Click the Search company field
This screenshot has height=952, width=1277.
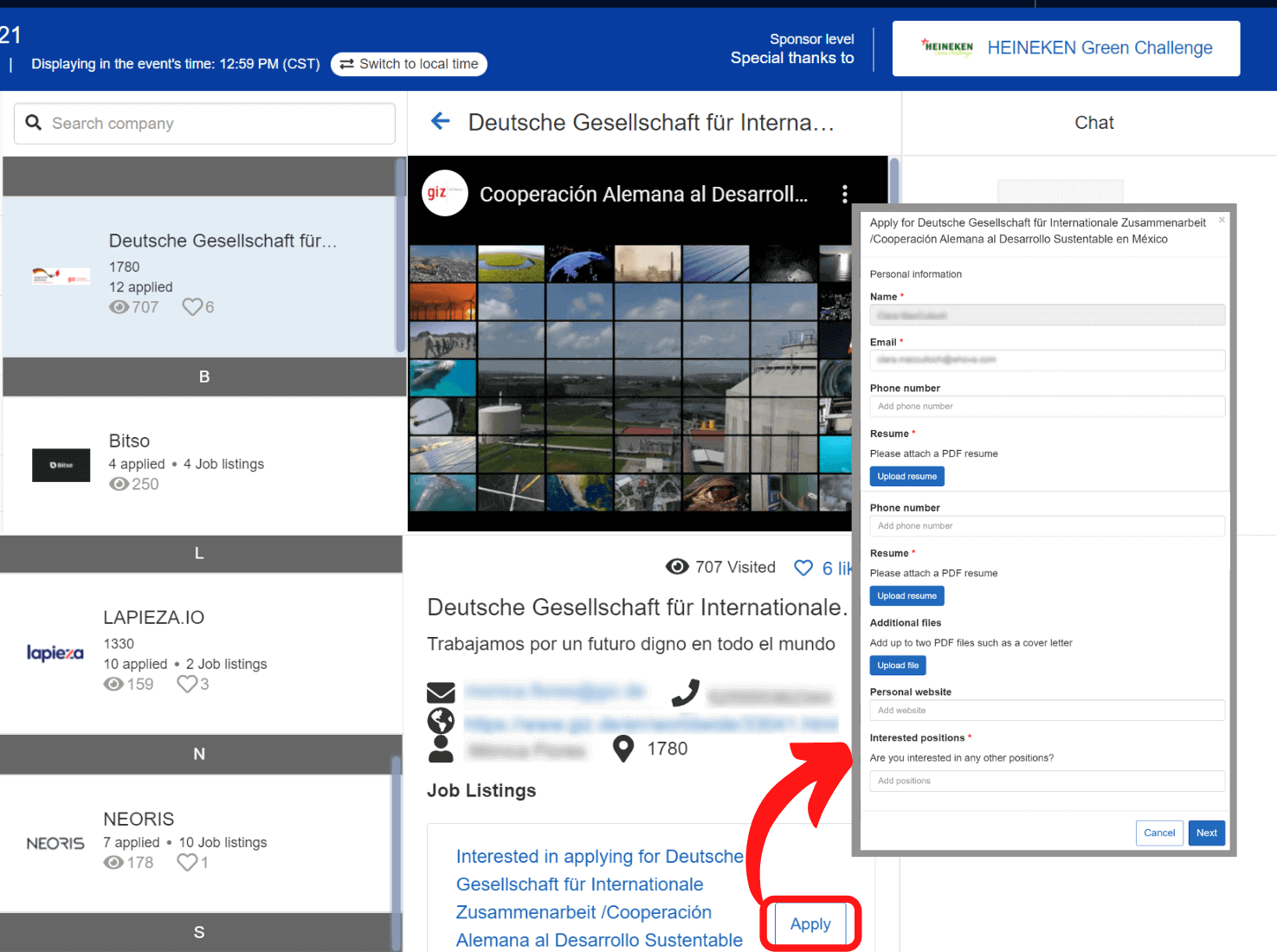tap(205, 124)
